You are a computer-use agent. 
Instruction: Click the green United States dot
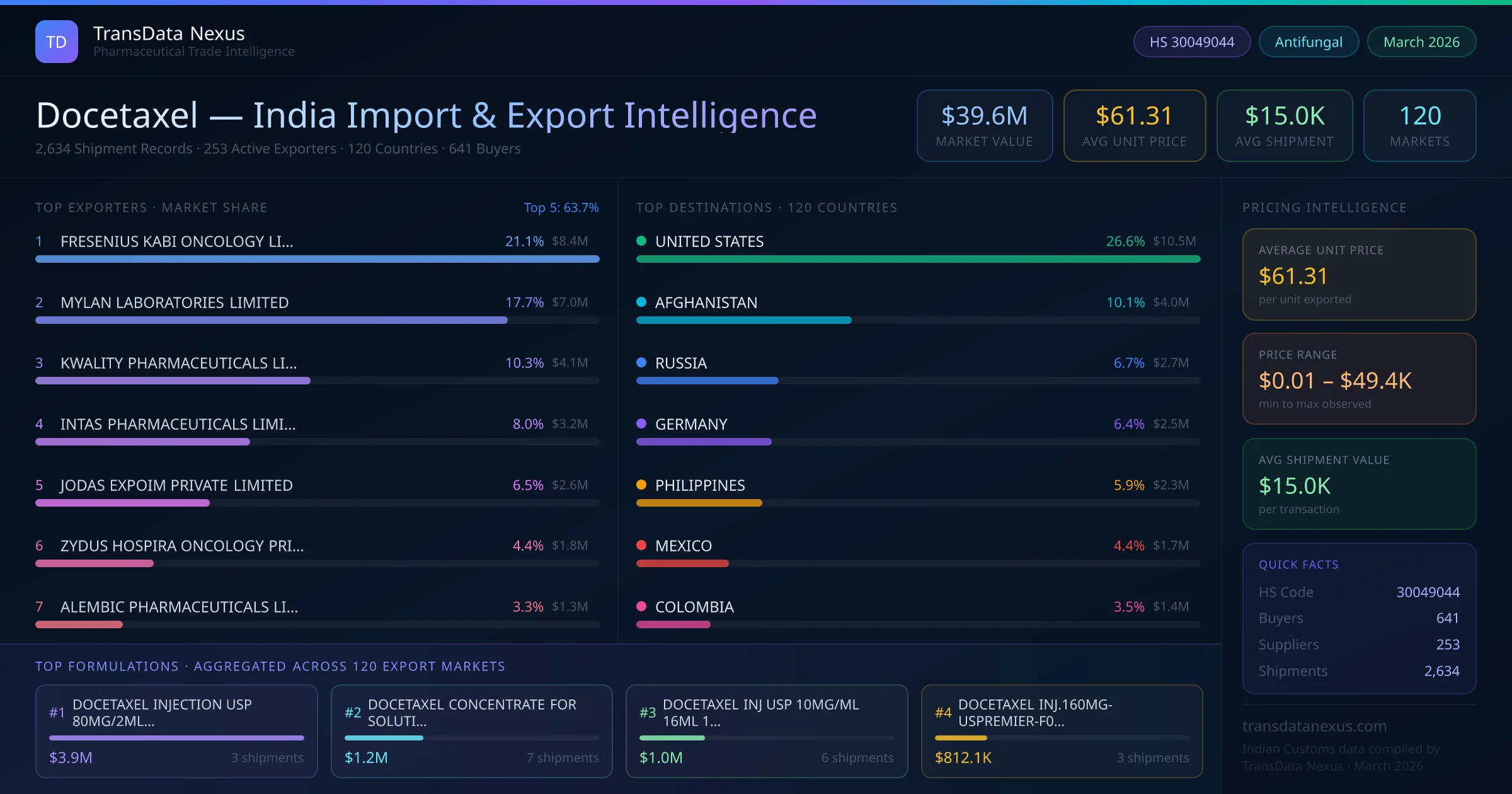[x=641, y=241]
